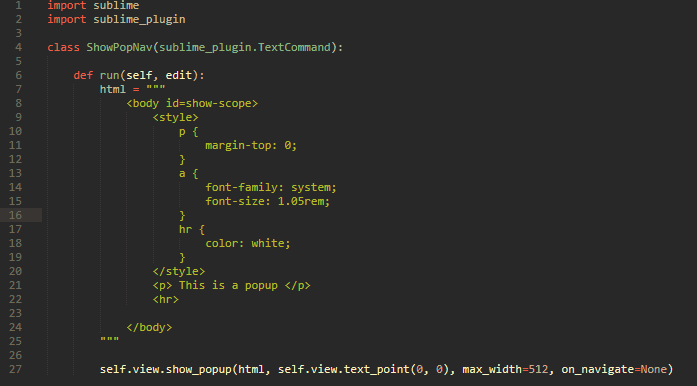The height and width of the screenshot is (386, 697).
Task: Click 'None' in on_navigate argument
Action: [x=653, y=369]
